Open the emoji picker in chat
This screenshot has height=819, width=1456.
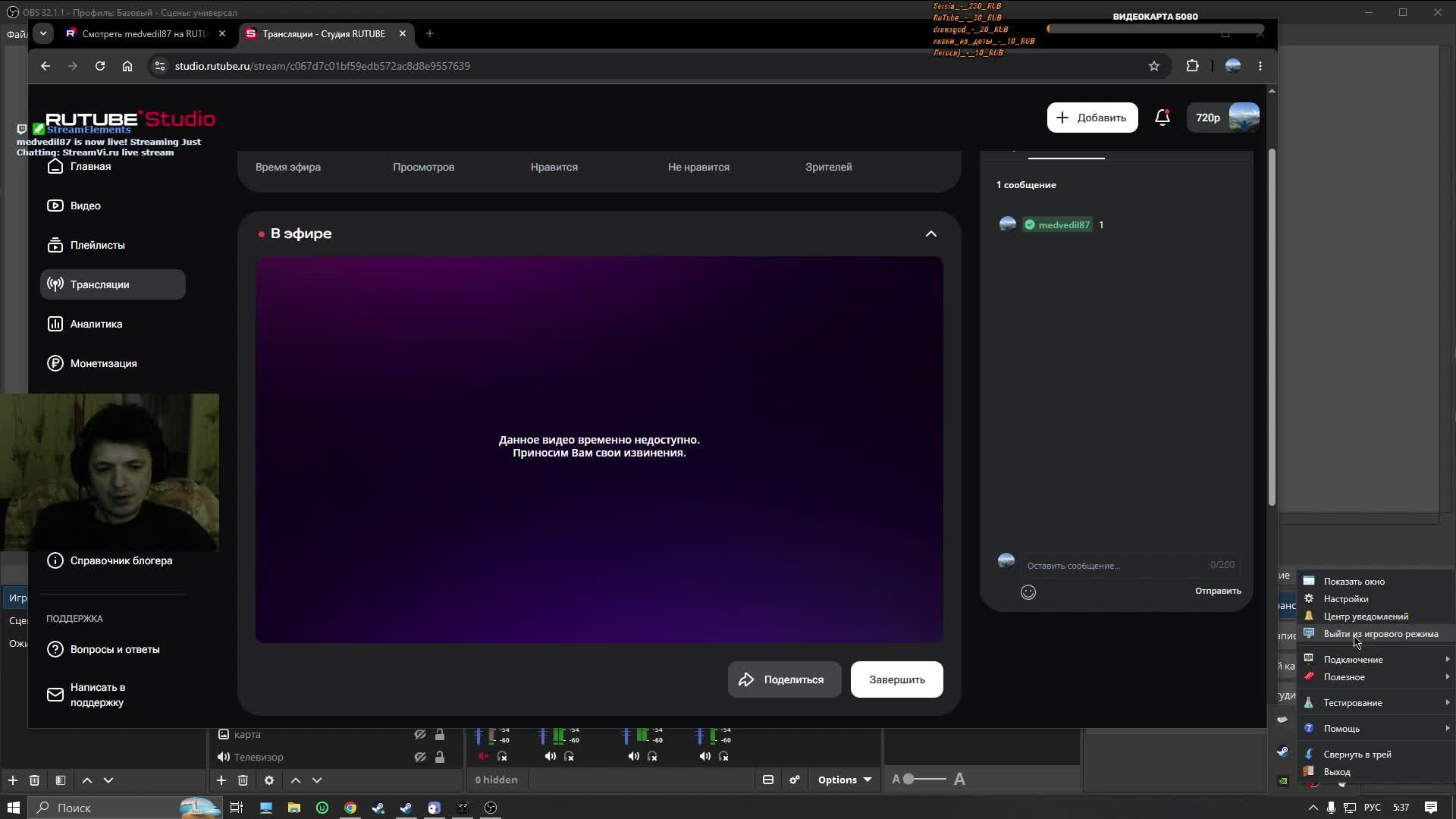1028,592
